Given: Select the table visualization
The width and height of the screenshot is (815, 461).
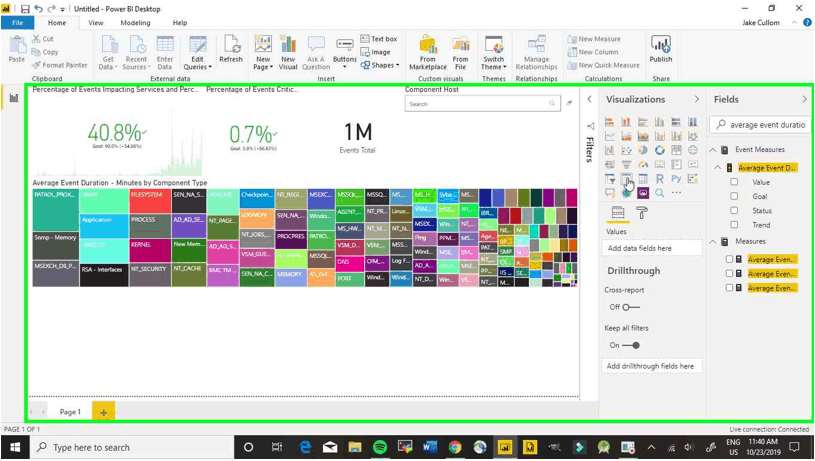Looking at the screenshot, I should pos(626,179).
